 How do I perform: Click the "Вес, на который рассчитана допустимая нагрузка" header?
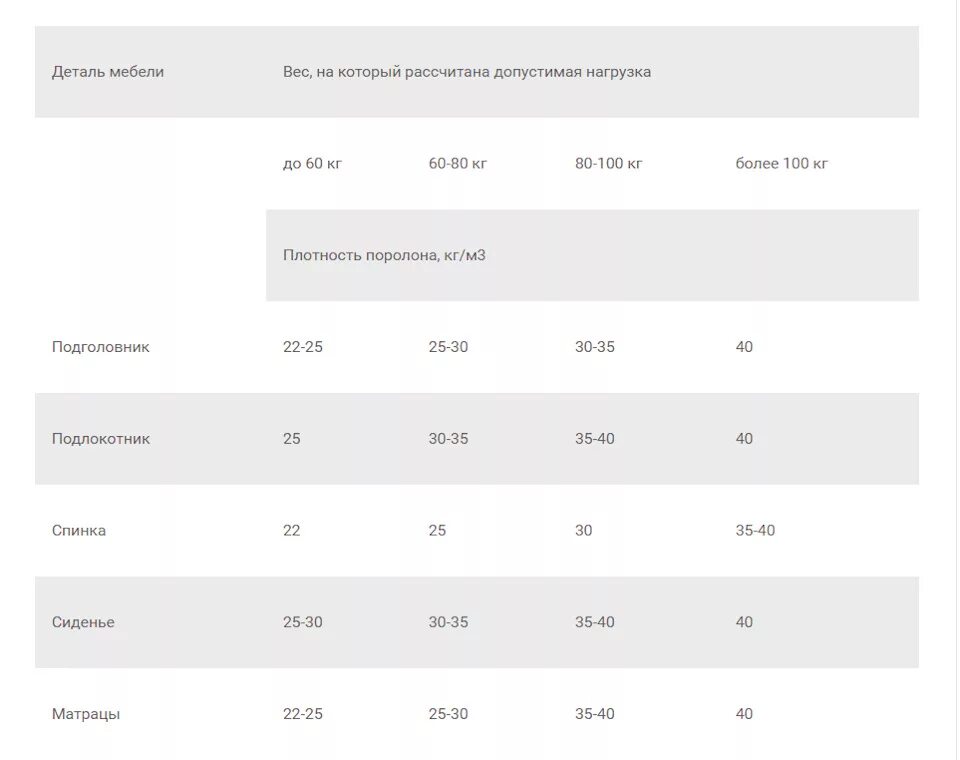[467, 72]
